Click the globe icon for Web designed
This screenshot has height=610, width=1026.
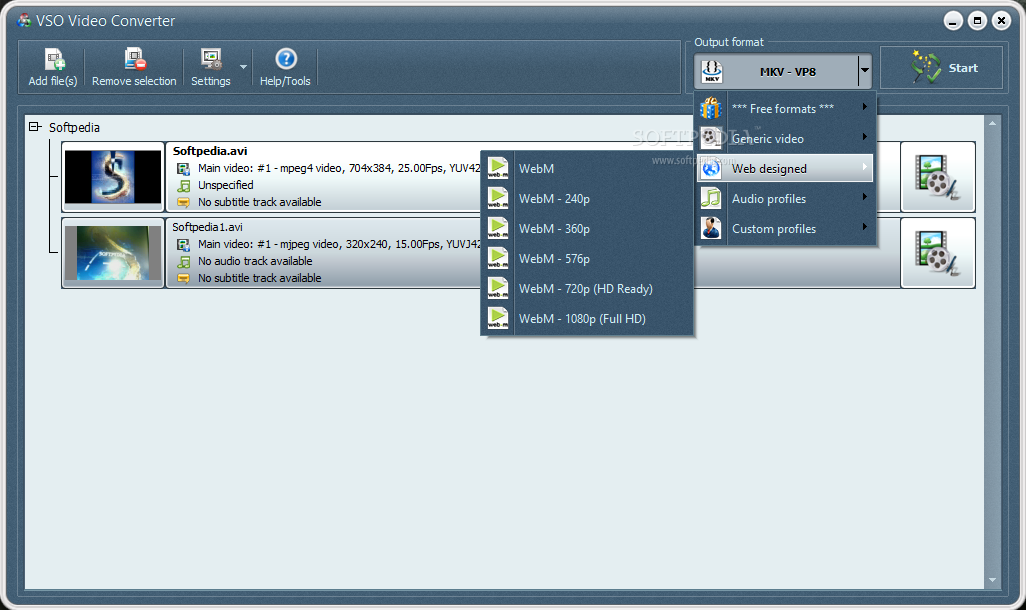point(711,169)
